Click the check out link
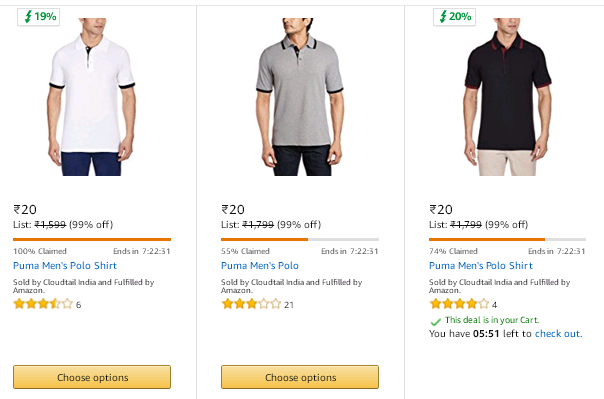 (558, 334)
